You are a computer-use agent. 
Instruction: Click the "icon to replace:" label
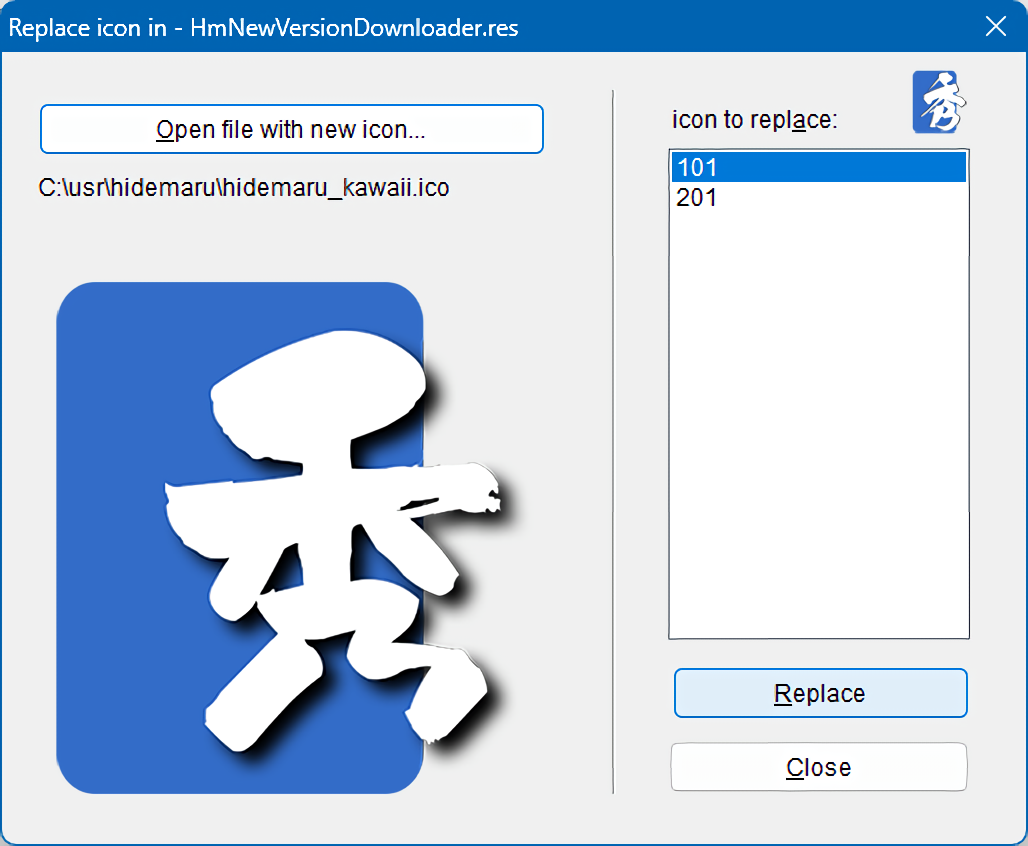(754, 120)
